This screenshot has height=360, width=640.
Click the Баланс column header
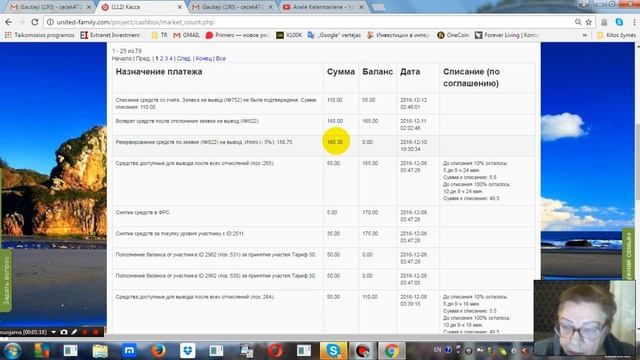pos(378,72)
